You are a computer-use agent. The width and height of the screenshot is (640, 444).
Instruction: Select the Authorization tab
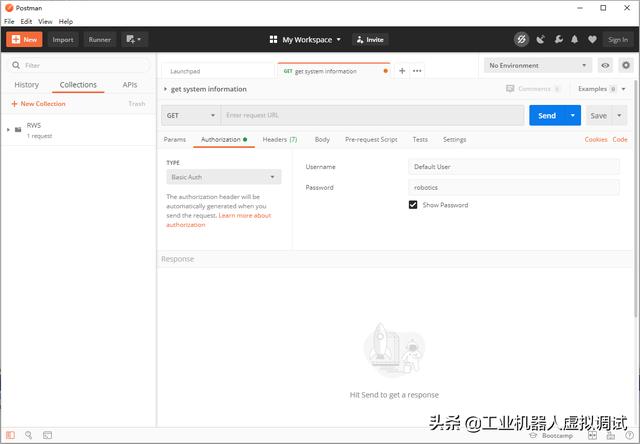point(224,140)
